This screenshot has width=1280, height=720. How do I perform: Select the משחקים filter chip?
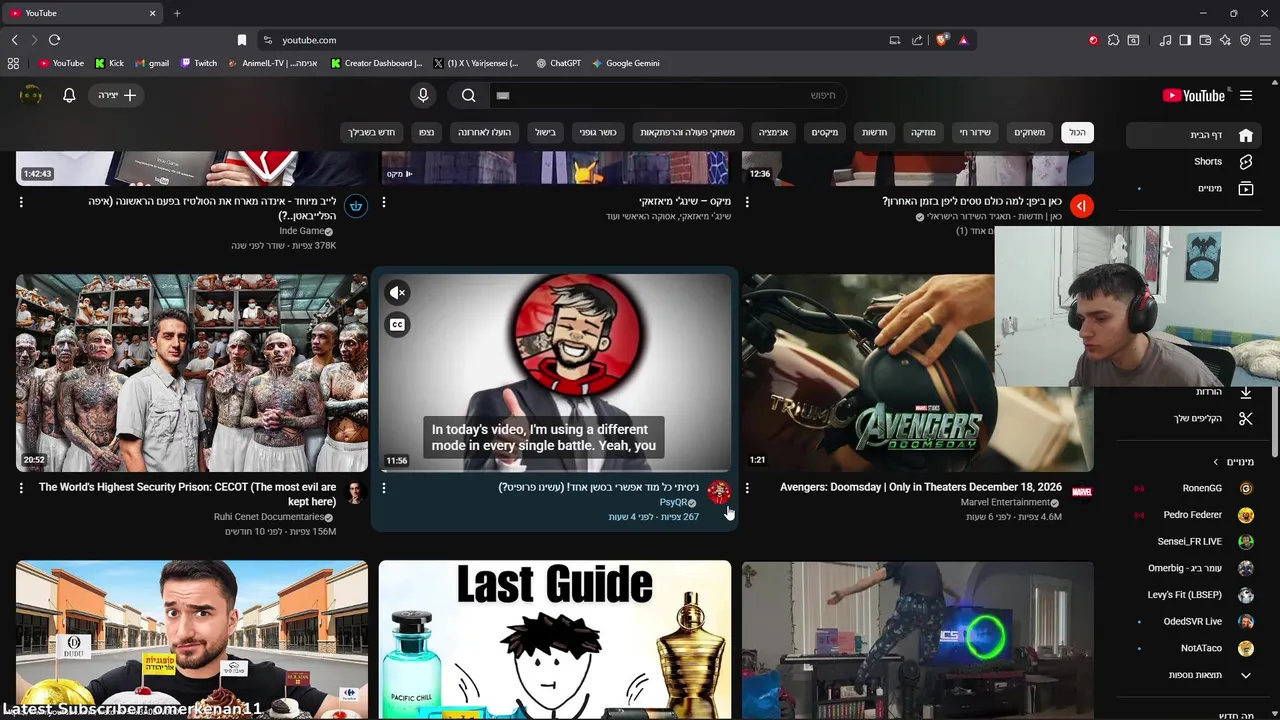coord(1029,132)
